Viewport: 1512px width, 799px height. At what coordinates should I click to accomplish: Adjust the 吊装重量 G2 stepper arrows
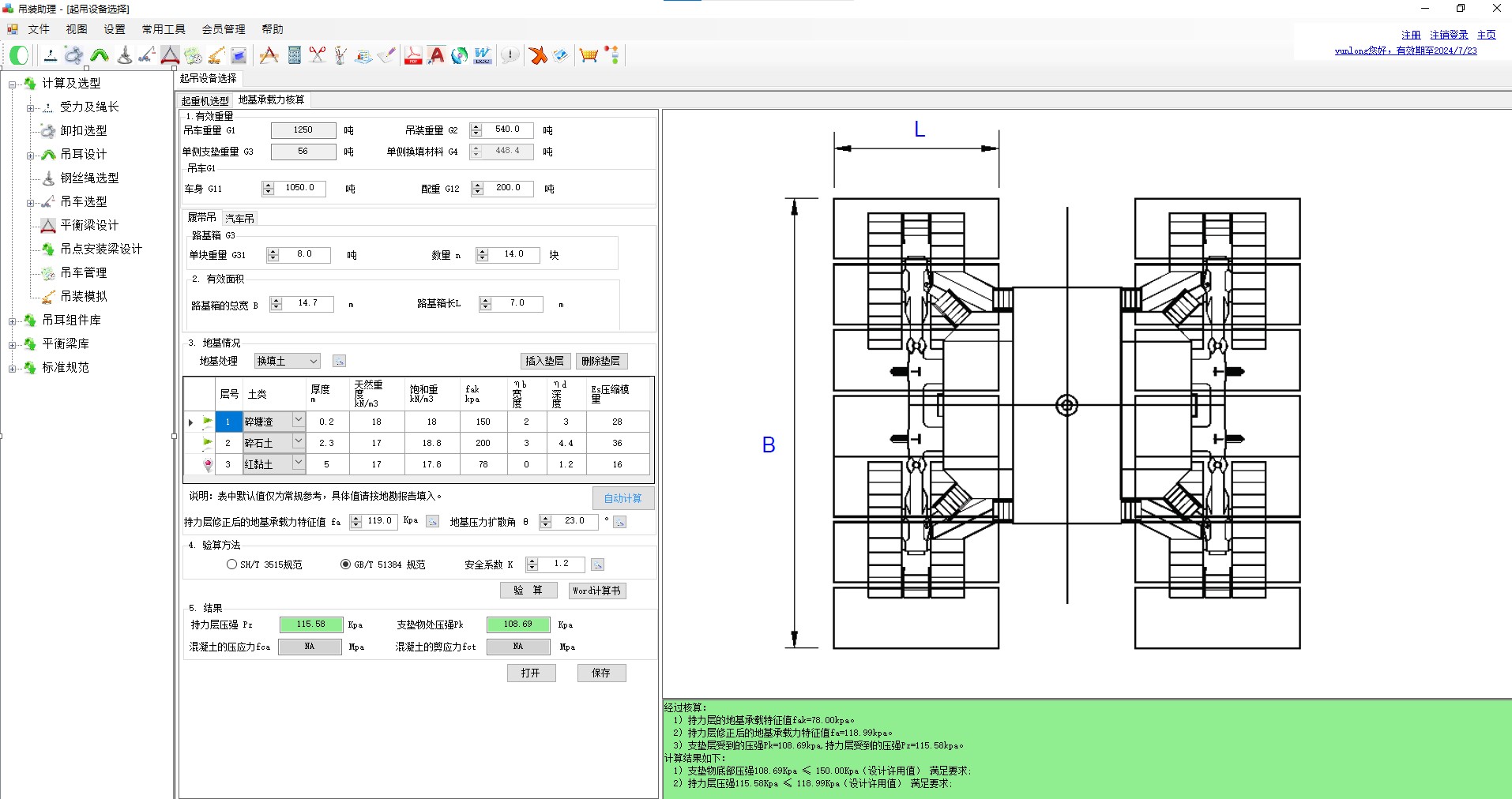(x=476, y=129)
